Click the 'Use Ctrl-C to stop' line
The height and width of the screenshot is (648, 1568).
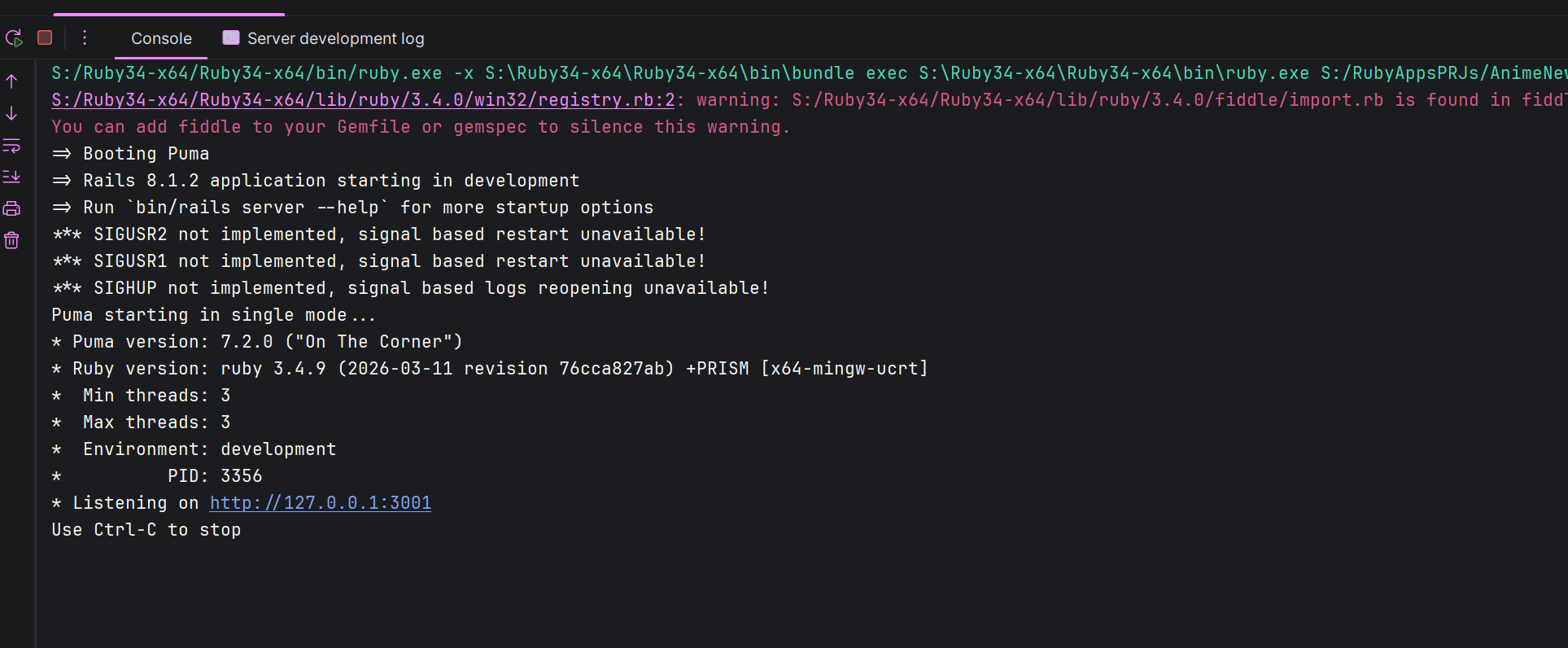pos(146,530)
